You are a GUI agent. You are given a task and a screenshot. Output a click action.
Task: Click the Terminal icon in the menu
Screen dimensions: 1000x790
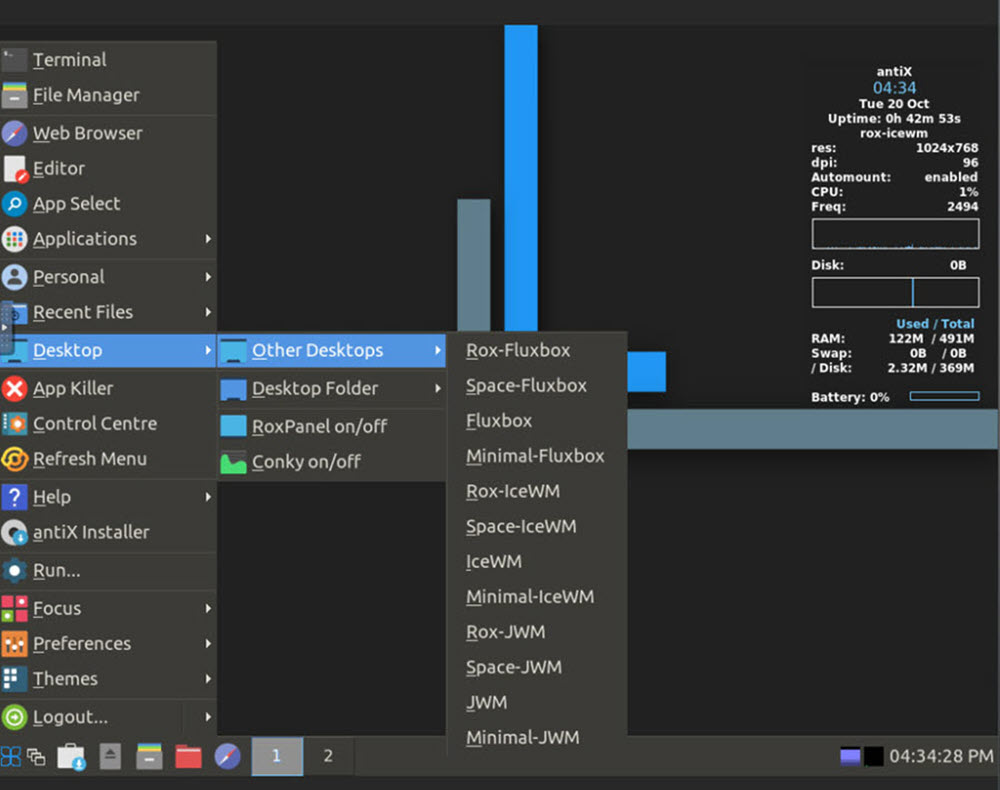15,60
